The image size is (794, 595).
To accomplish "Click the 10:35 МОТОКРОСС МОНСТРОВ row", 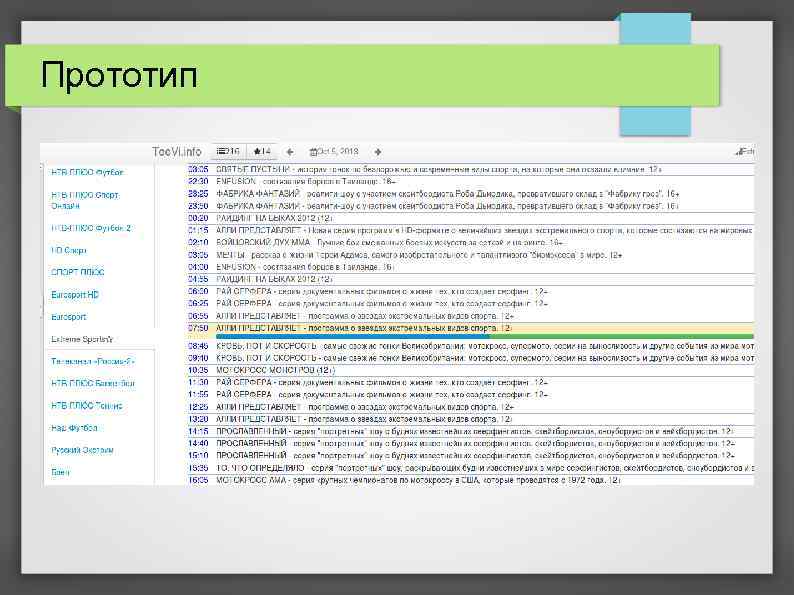I will pyautogui.click(x=470, y=370).
